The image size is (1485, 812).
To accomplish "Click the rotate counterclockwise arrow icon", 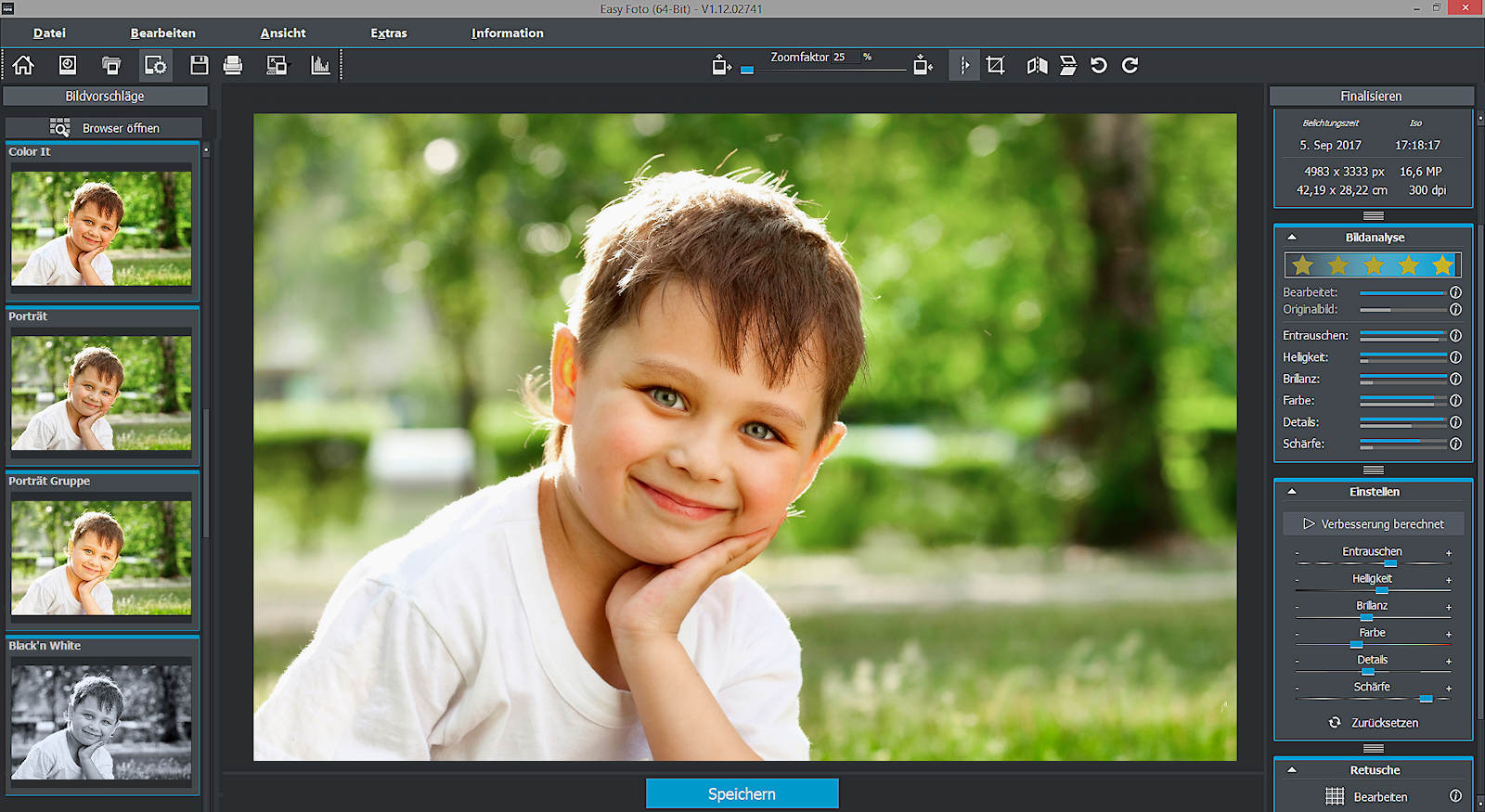I will tap(1099, 65).
